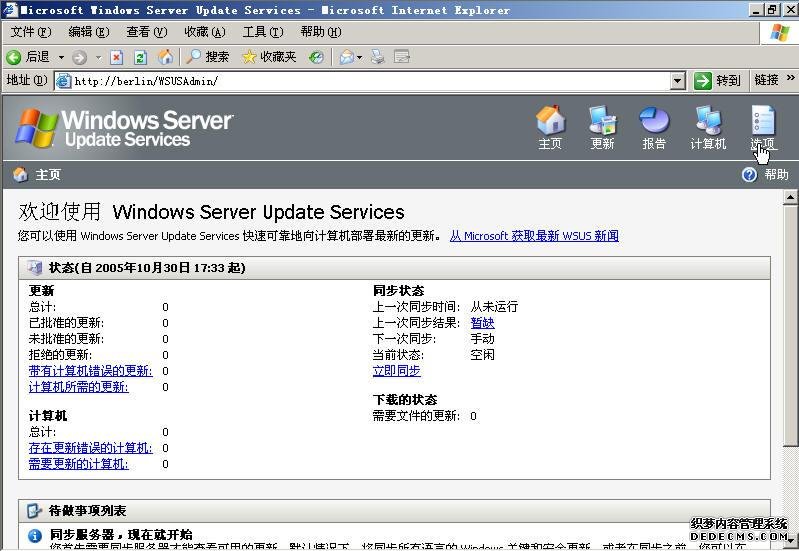Click link 需要更新的计算机
The width and height of the screenshot is (799, 551).
pos(78,464)
